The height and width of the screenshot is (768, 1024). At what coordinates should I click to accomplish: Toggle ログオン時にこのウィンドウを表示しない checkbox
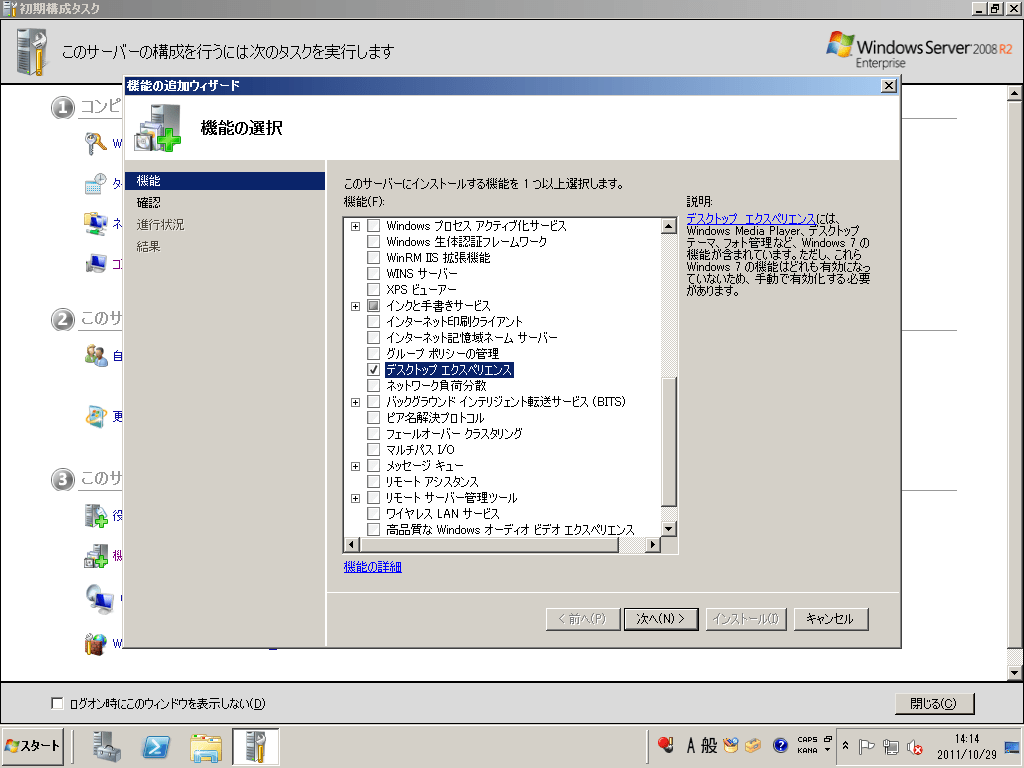[x=57, y=703]
